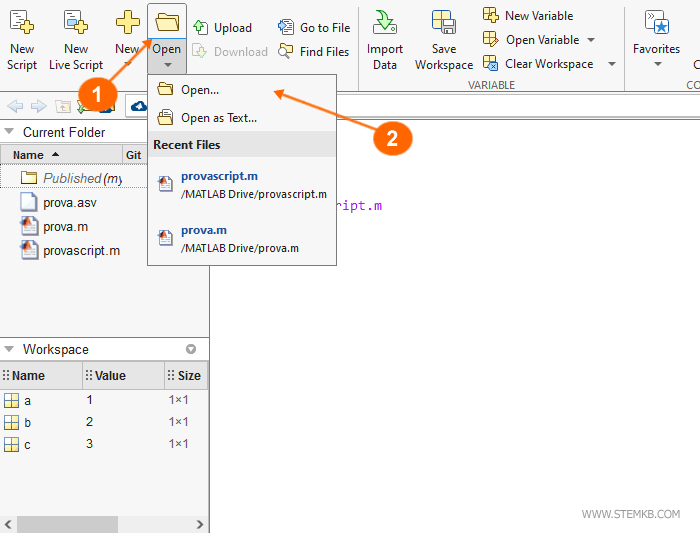Image resolution: width=700 pixels, height=533 pixels.
Task: Open the Favorites star icon
Action: pyautogui.click(x=657, y=22)
